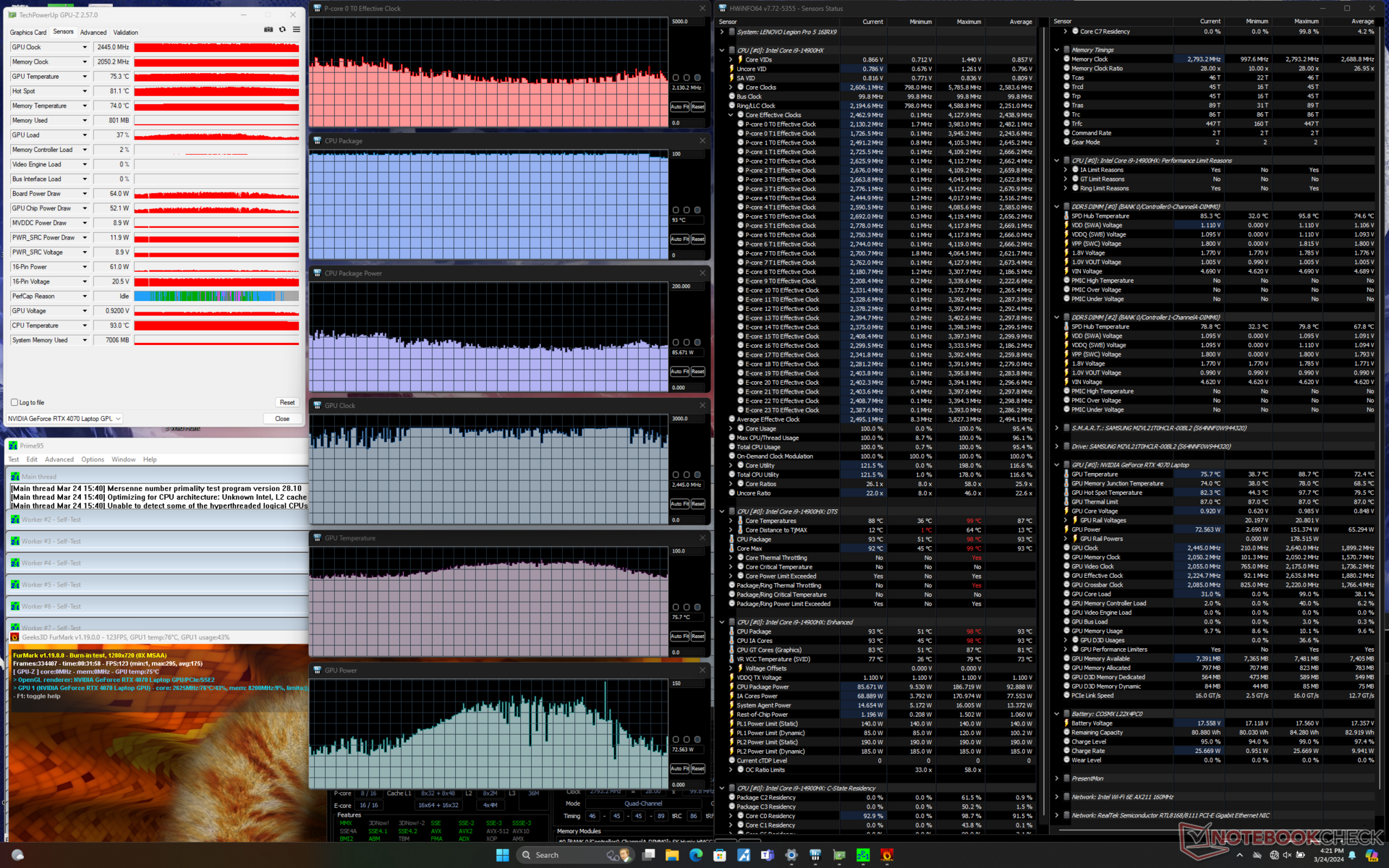Toggle Auto Fit on CPU Package graph
The image size is (1389, 868).
point(679,239)
